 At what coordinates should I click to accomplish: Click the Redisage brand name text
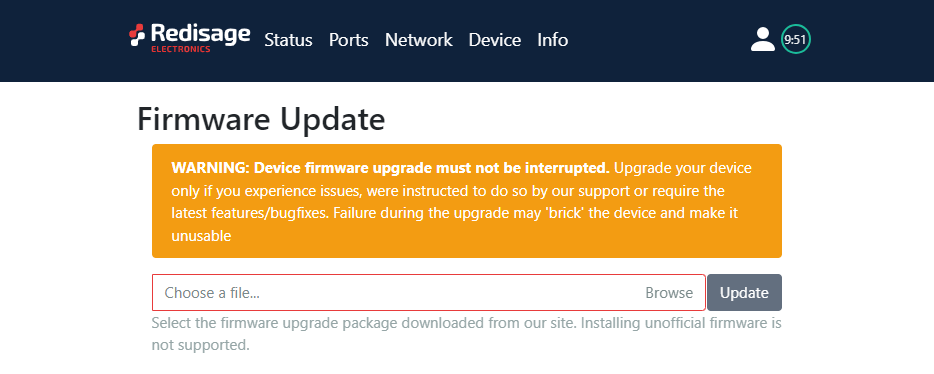coord(200,33)
